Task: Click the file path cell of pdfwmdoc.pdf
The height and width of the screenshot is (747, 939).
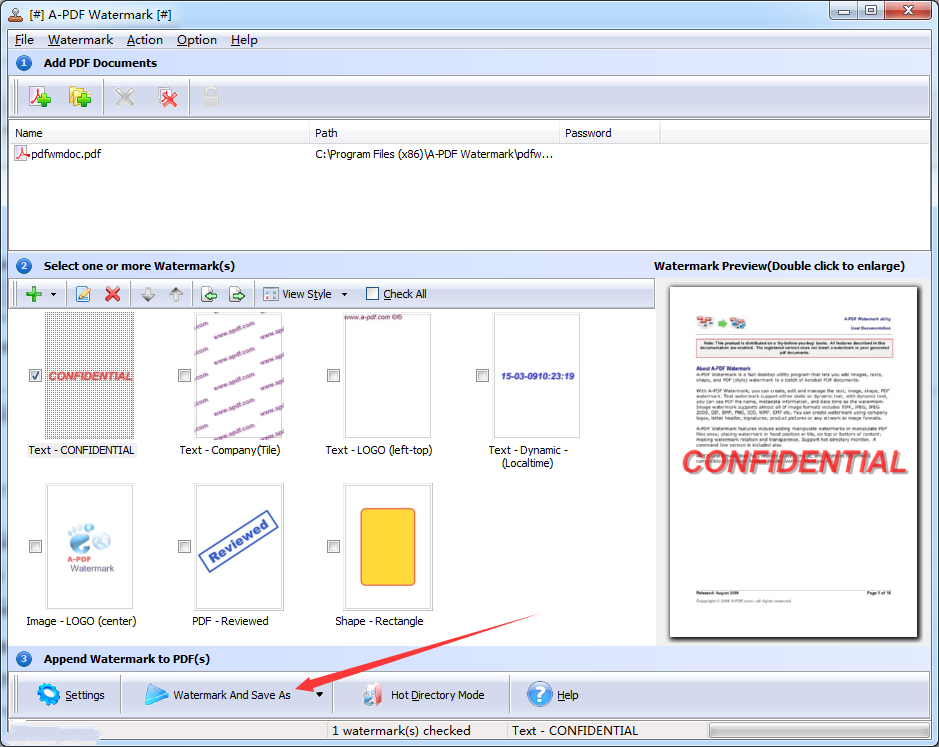Action: pyautogui.click(x=434, y=154)
